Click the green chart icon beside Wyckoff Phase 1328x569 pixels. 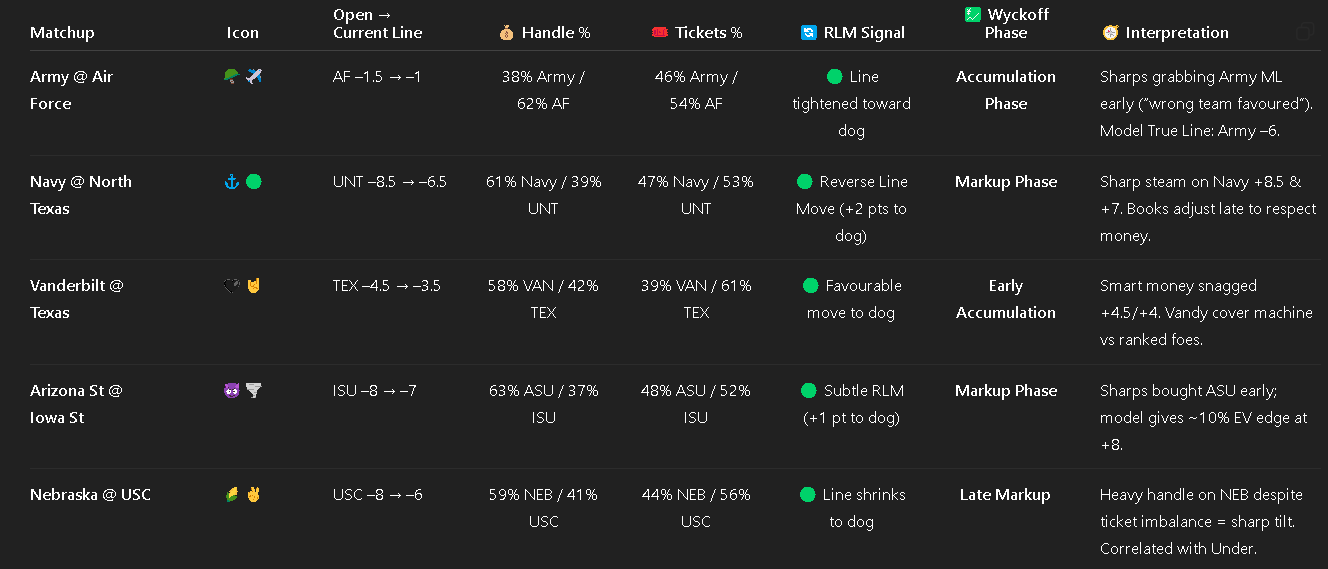pyautogui.click(x=972, y=14)
